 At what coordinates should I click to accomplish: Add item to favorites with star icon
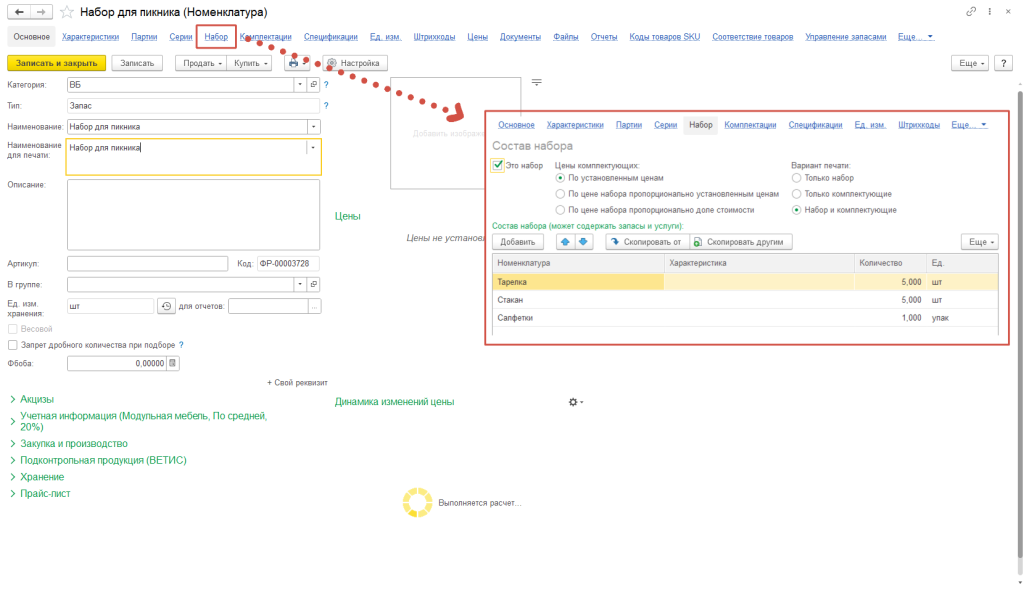67,12
